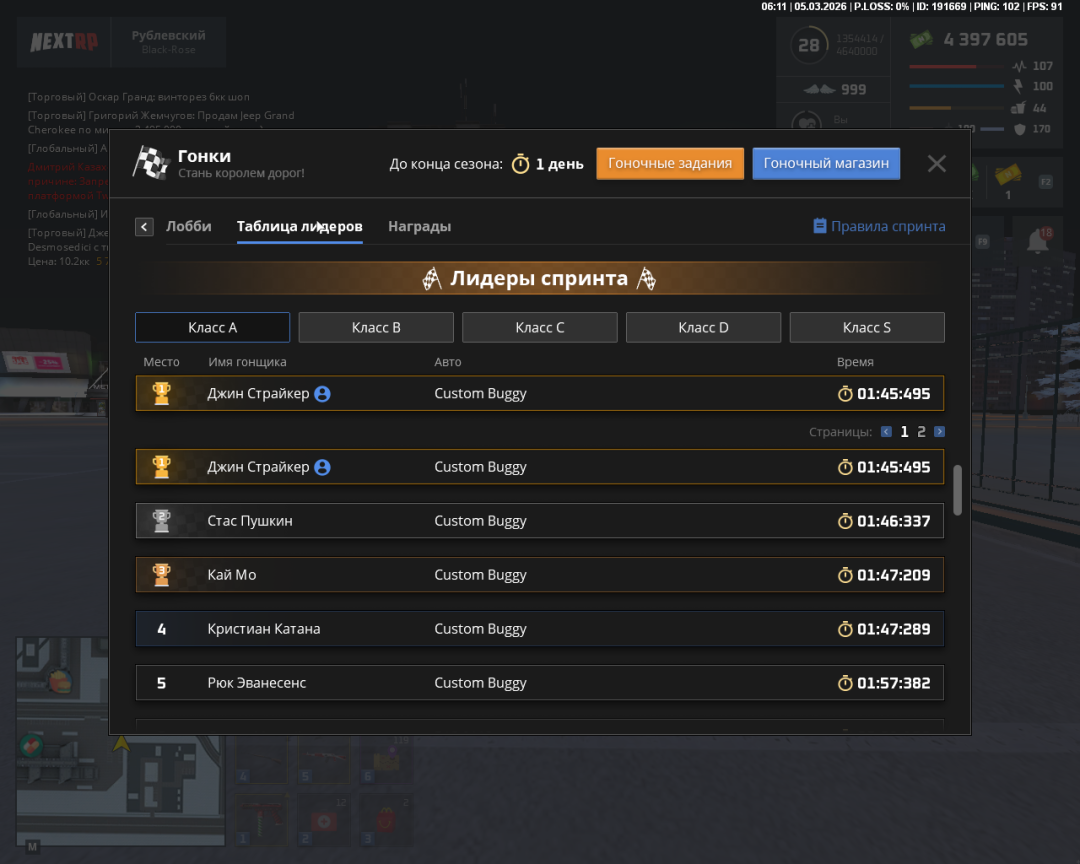1080x864 pixels.
Task: Click the season countdown stopwatch icon
Action: point(521,164)
